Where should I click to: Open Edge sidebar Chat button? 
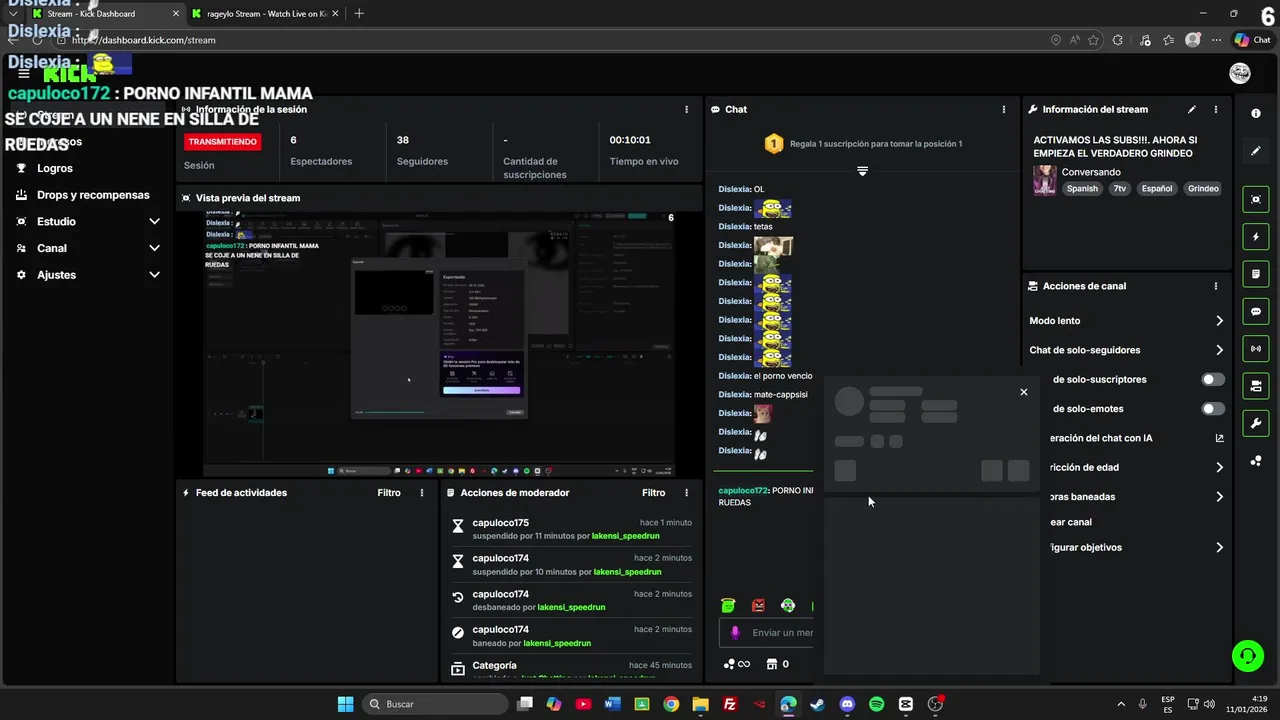pos(1253,40)
